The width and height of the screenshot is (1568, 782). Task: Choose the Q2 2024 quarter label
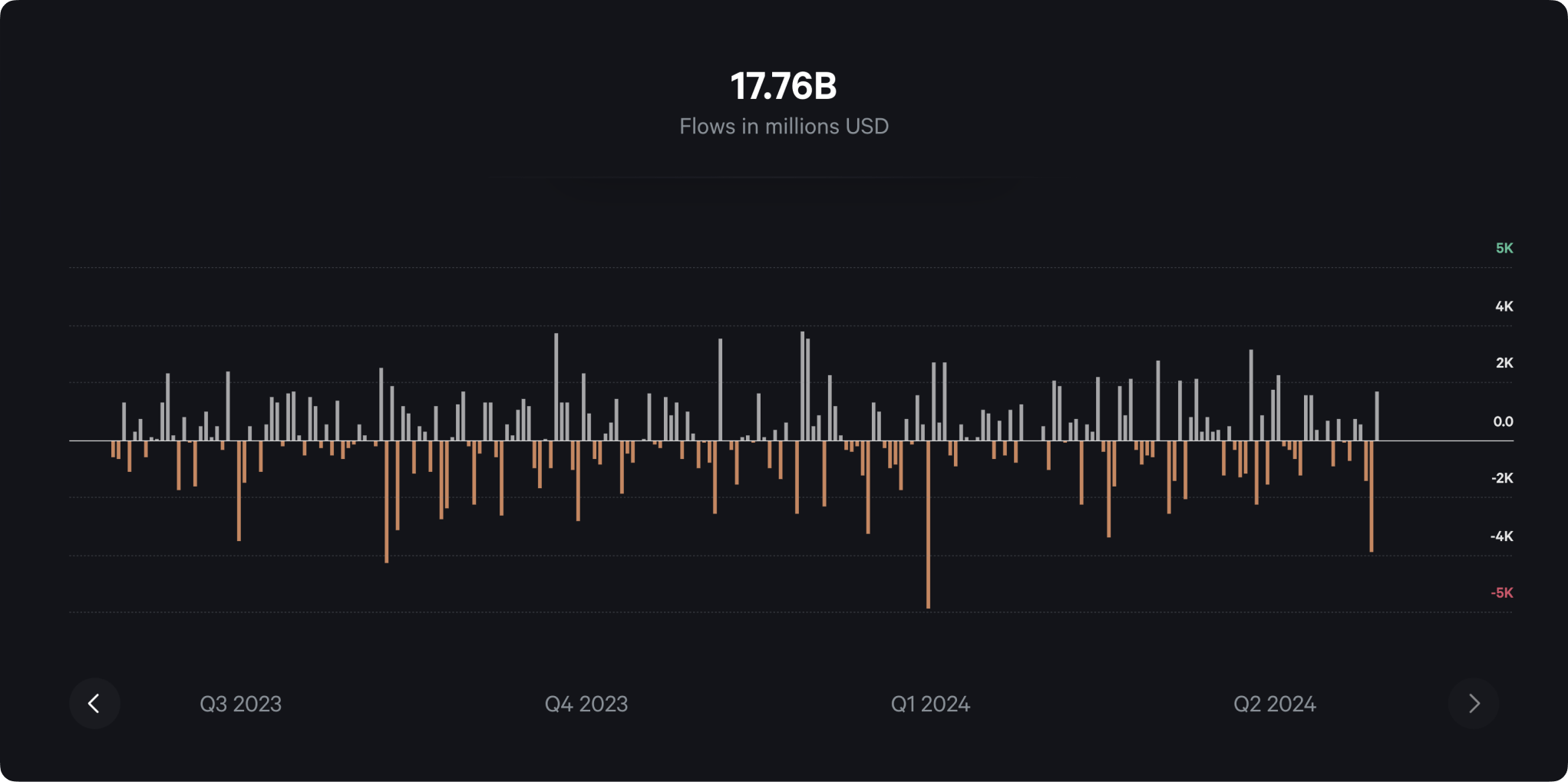tap(1274, 704)
